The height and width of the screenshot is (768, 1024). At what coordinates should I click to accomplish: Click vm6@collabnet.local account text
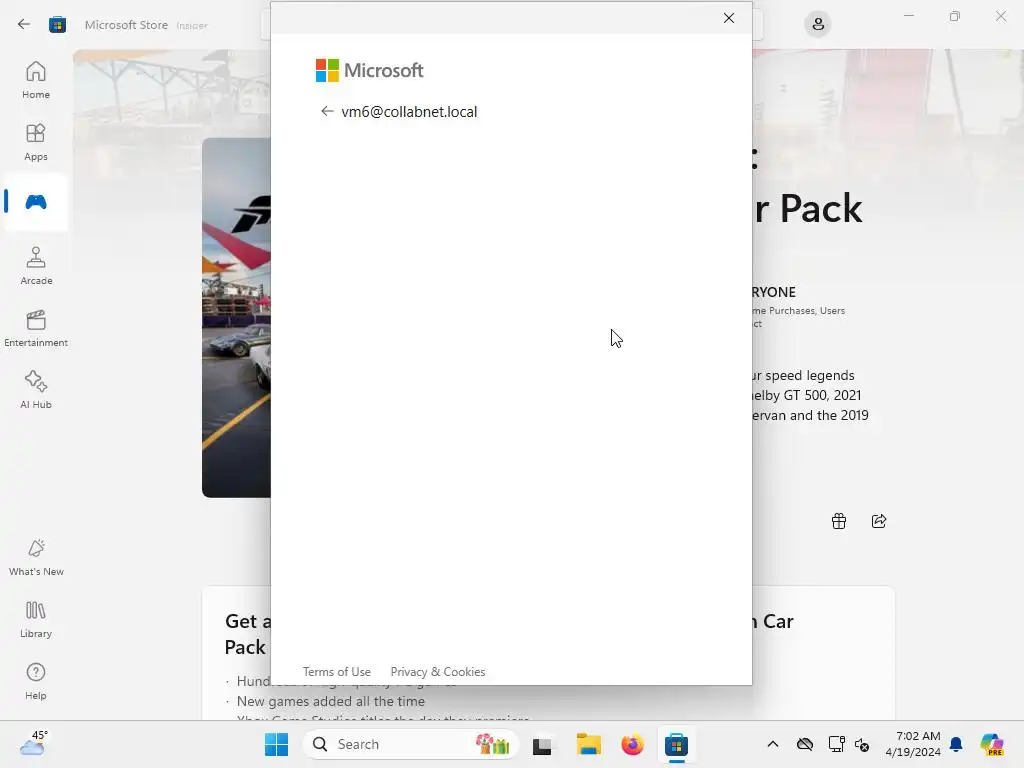pos(409,112)
